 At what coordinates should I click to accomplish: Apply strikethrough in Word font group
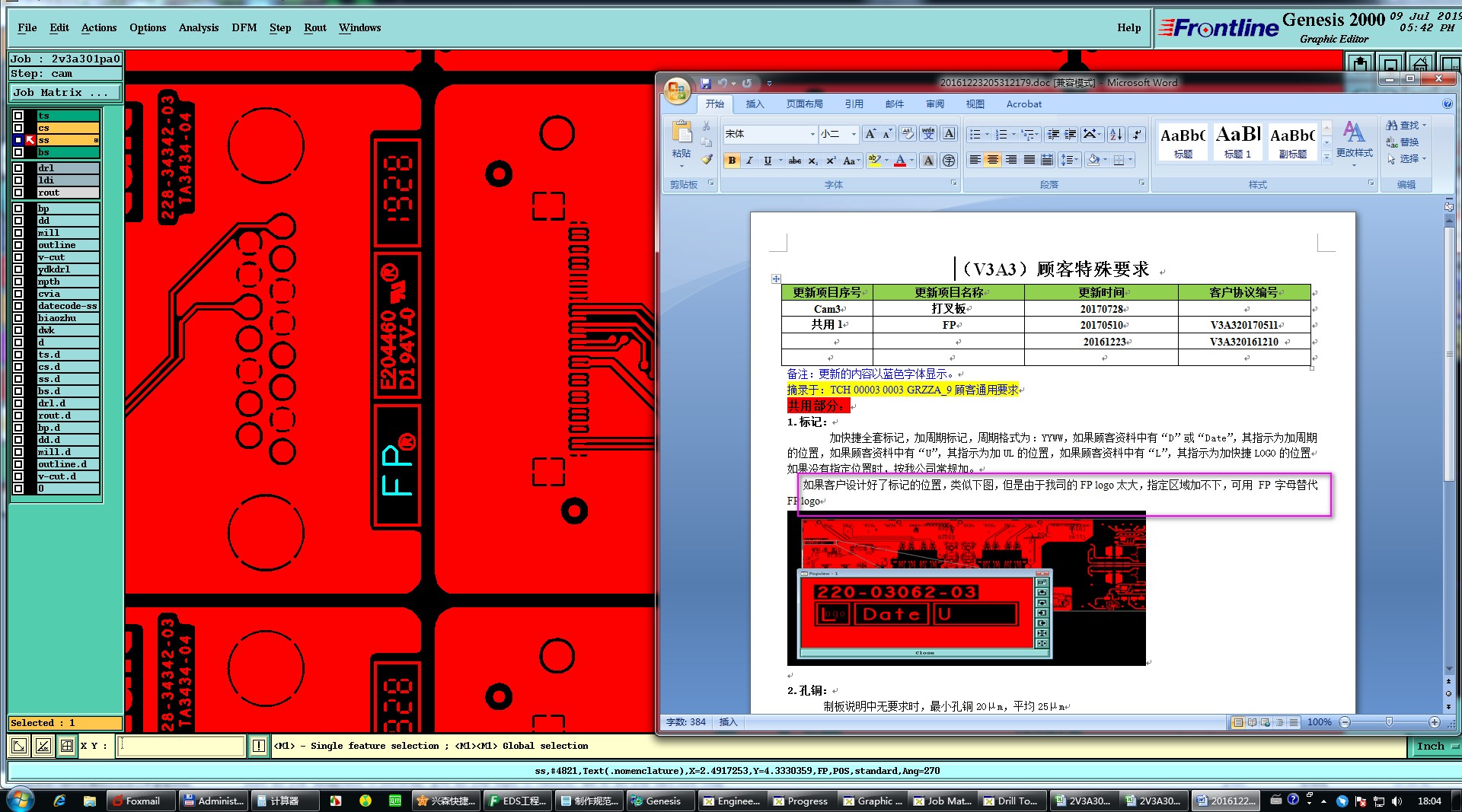click(x=794, y=161)
